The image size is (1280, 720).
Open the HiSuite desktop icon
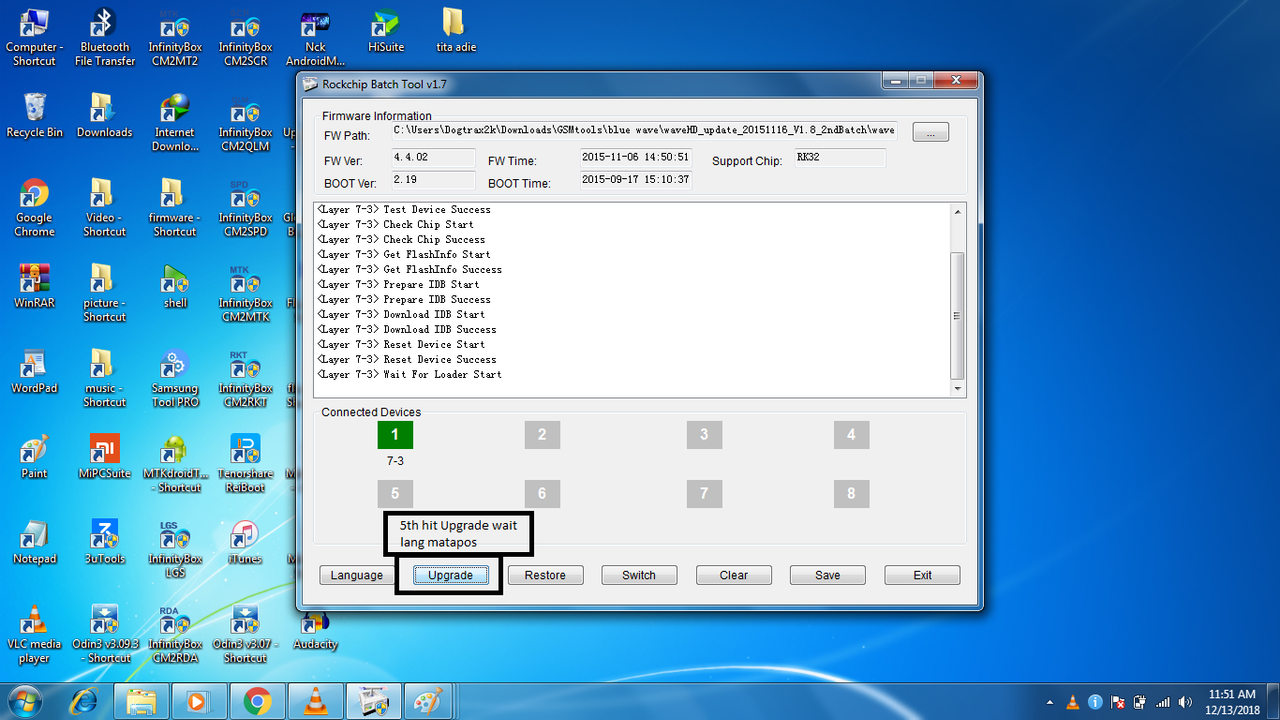click(x=386, y=31)
